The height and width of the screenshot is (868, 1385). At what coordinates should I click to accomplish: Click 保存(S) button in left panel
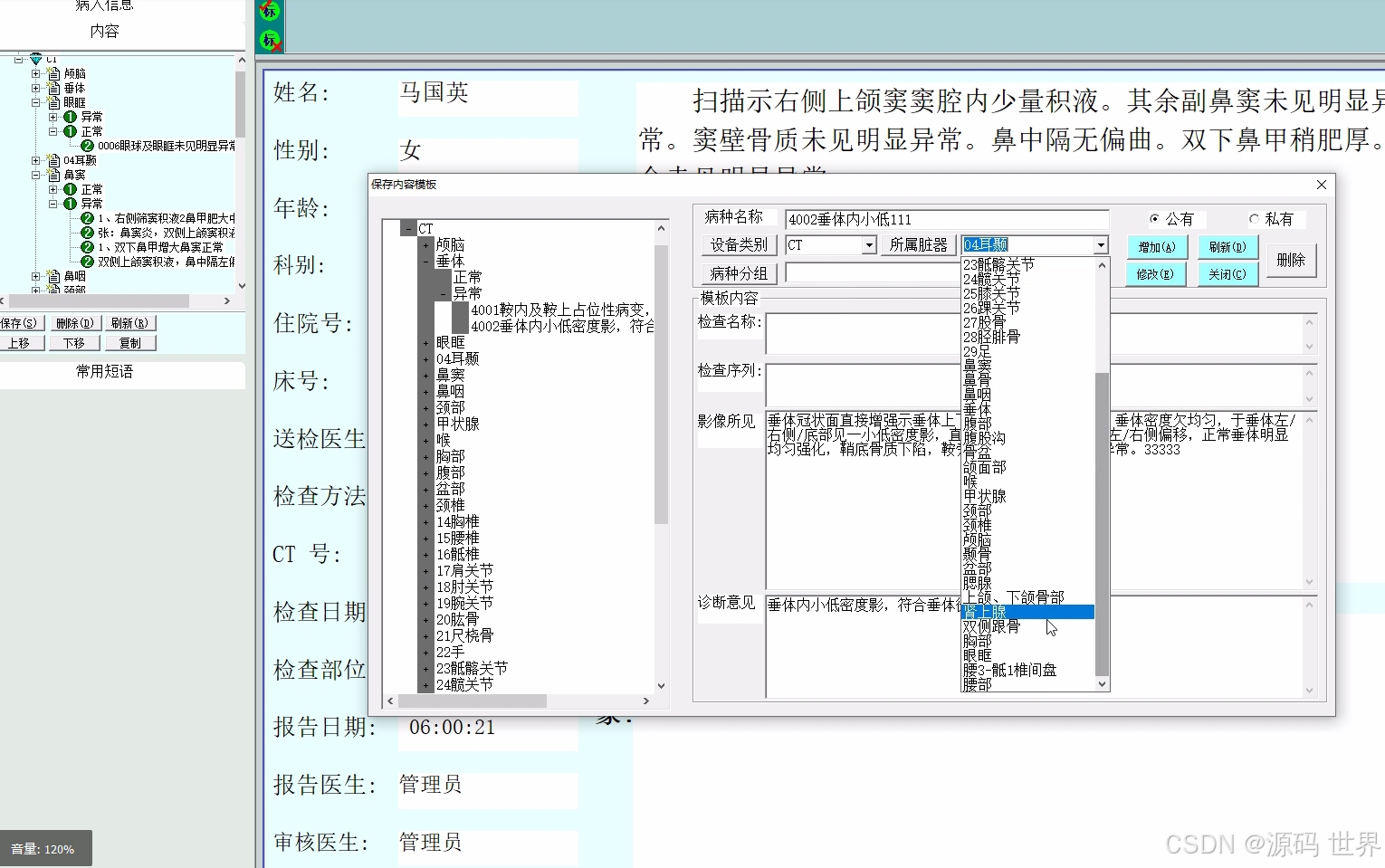click(19, 323)
